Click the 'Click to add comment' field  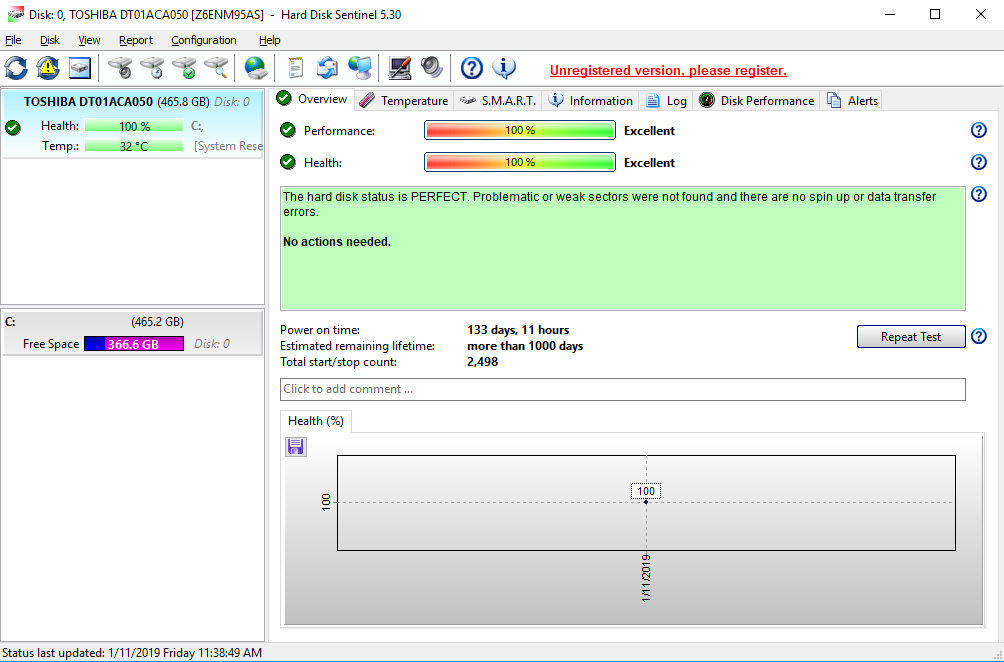(622, 389)
